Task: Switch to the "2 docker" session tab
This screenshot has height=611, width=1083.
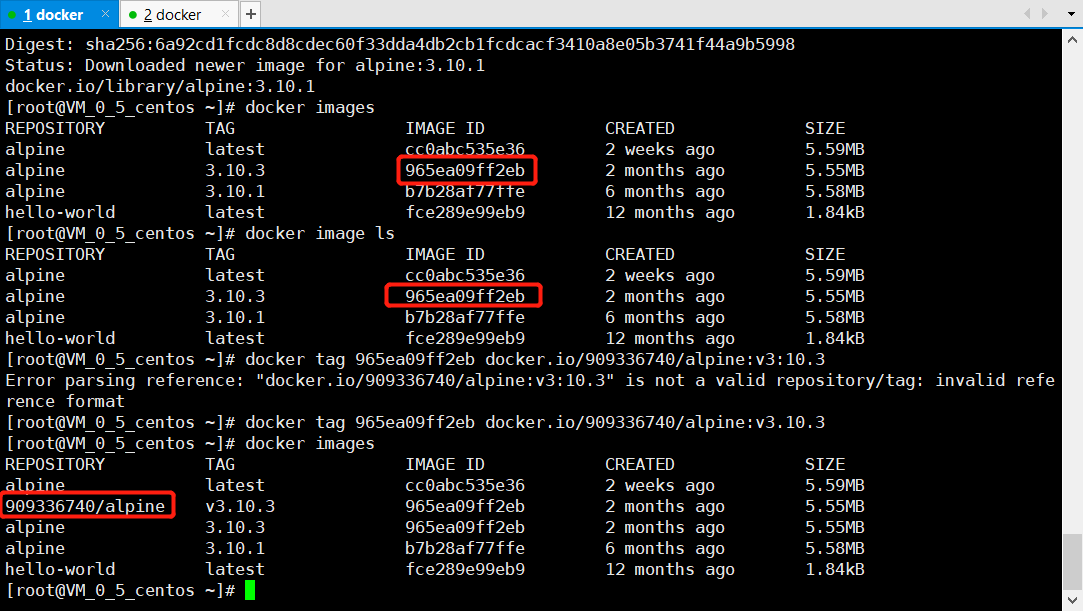Action: click(171, 14)
